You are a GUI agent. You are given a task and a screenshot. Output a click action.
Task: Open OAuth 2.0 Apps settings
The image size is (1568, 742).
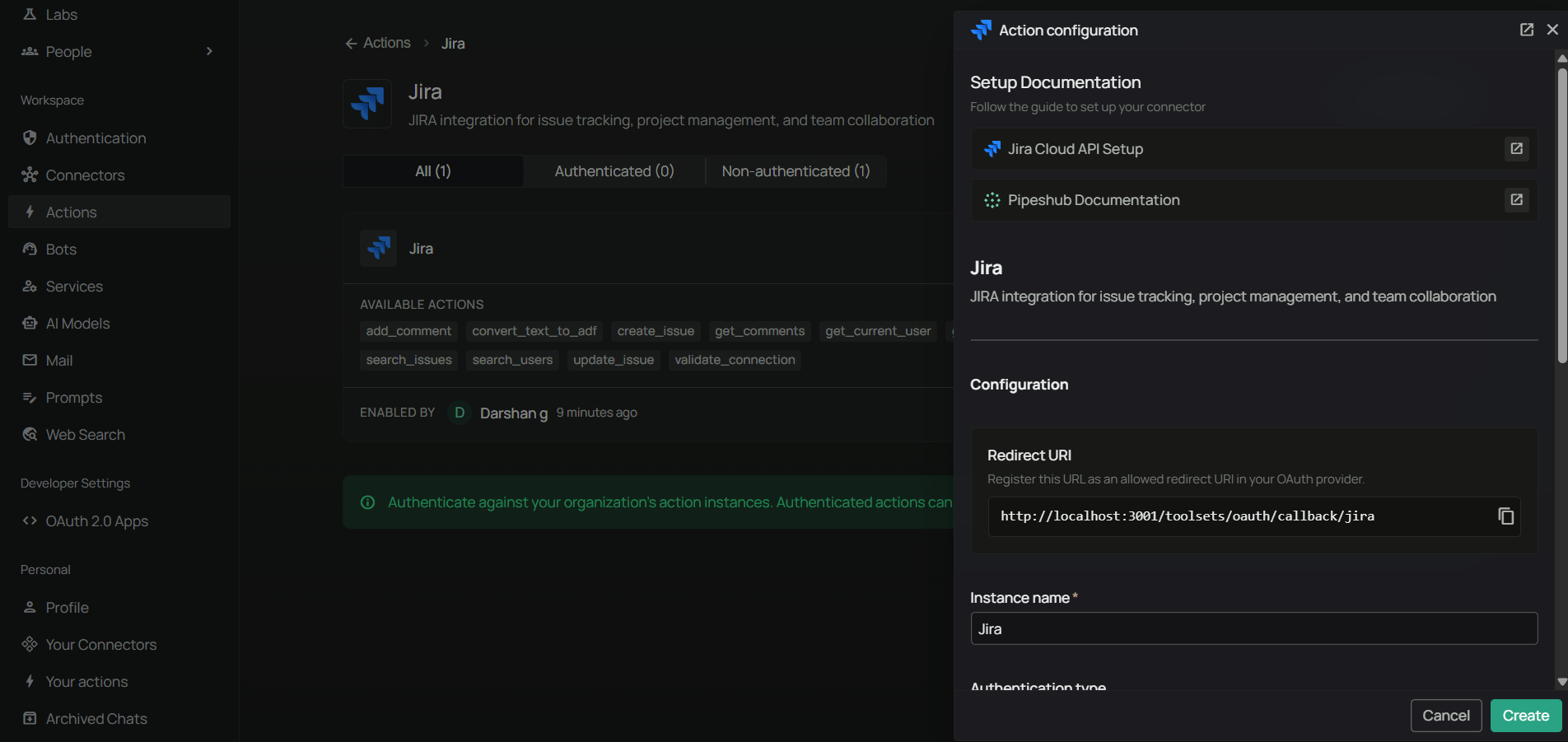point(119,520)
